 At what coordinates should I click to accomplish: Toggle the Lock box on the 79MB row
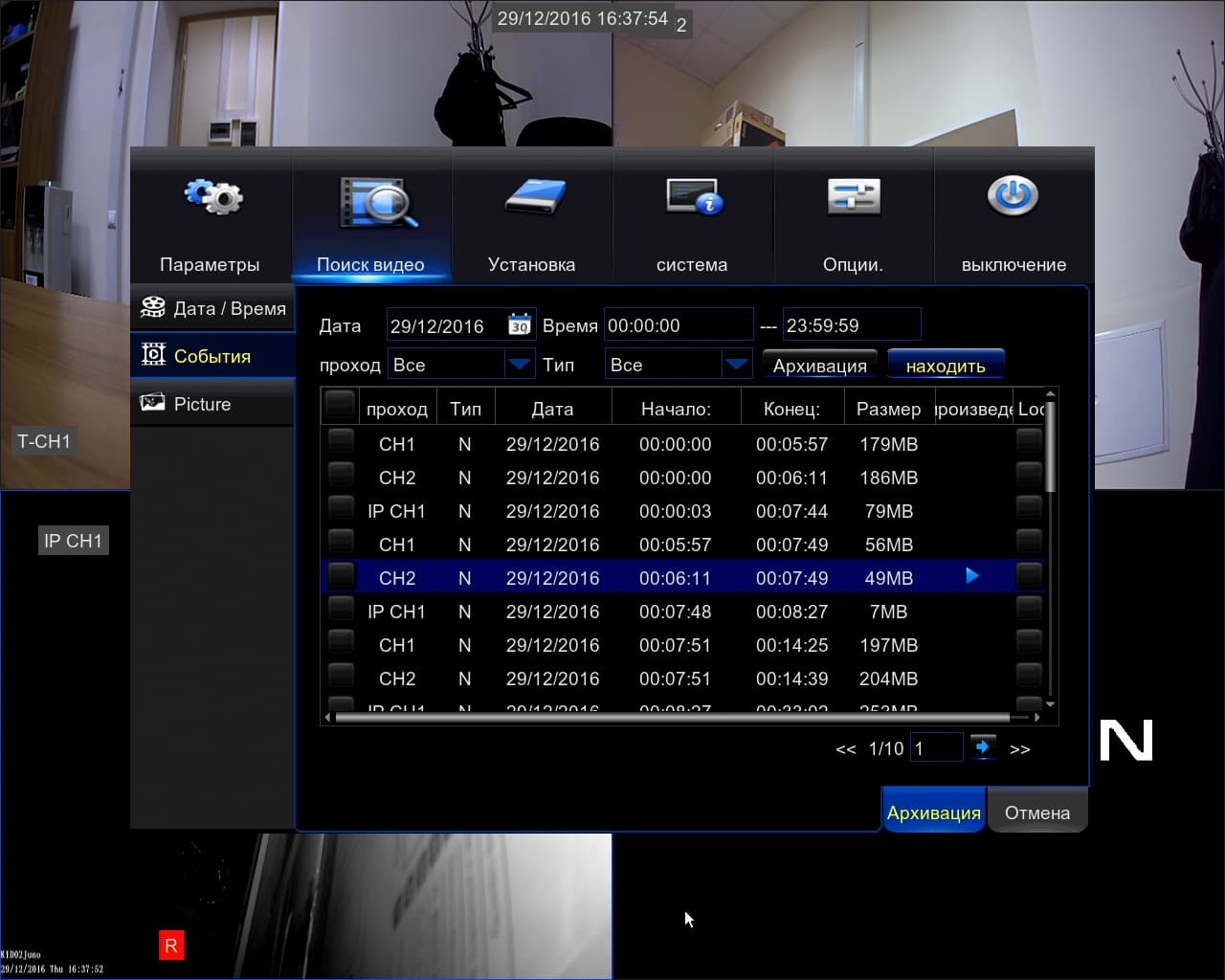(1029, 508)
